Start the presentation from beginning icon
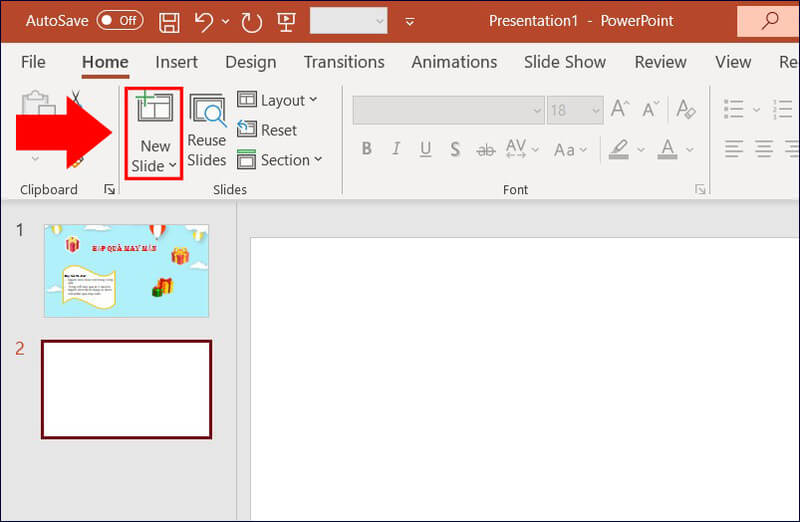The width and height of the screenshot is (800, 522). pos(286,21)
